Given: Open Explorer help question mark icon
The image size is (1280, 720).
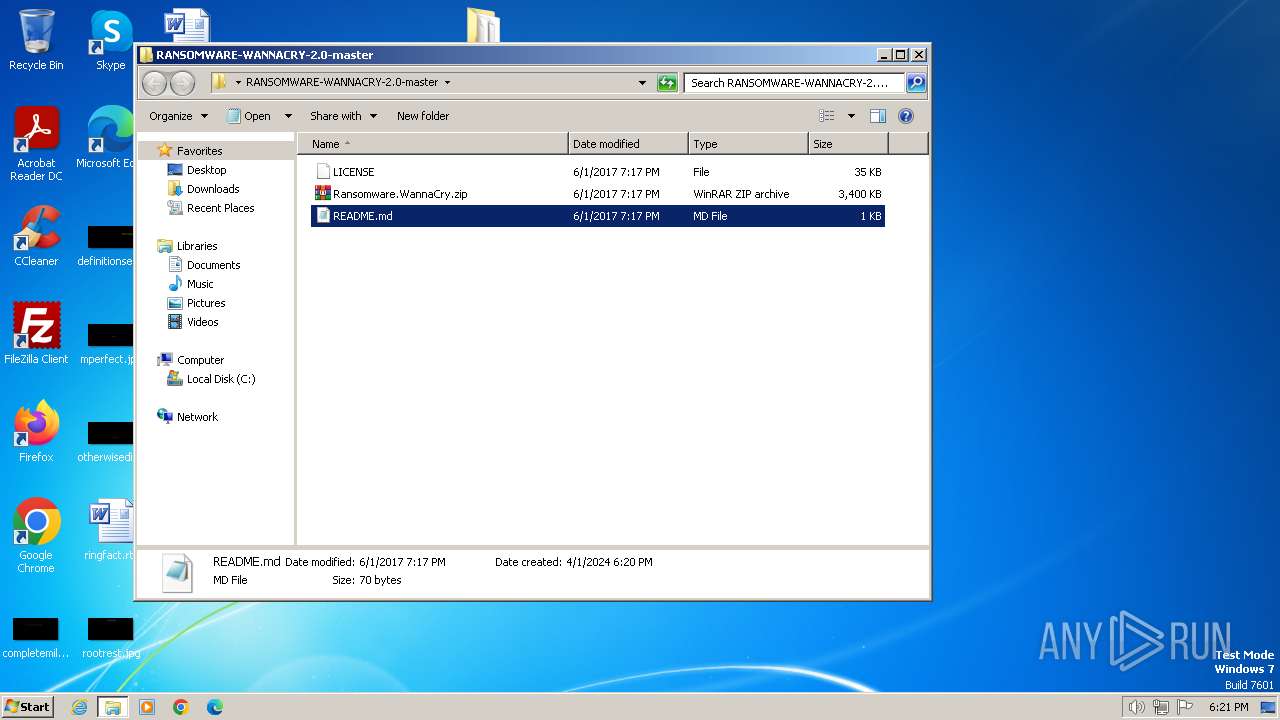Looking at the screenshot, I should click(x=906, y=116).
